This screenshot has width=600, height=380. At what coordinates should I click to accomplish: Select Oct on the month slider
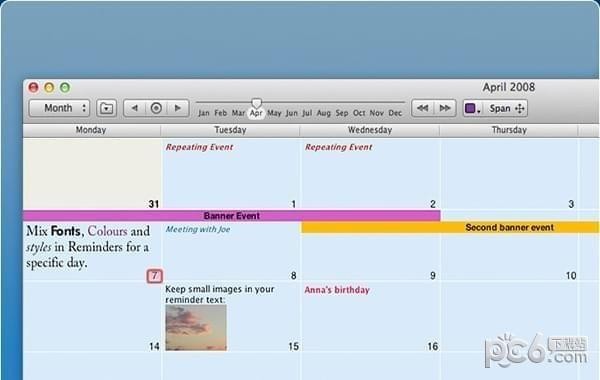pyautogui.click(x=359, y=113)
